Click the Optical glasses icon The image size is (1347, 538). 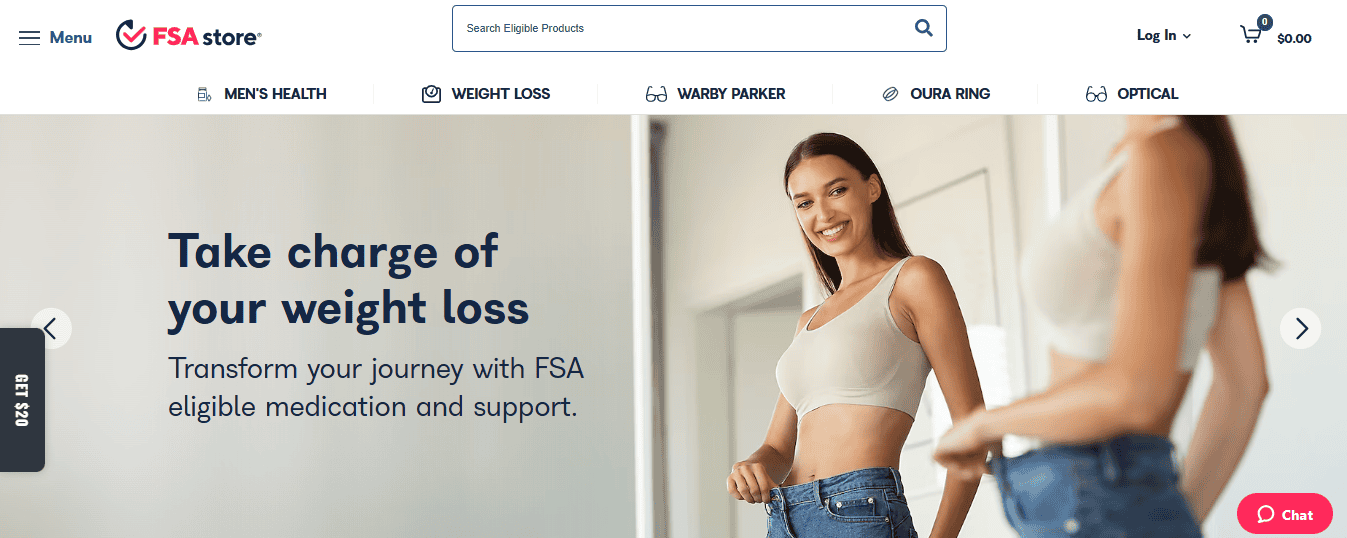1096,94
